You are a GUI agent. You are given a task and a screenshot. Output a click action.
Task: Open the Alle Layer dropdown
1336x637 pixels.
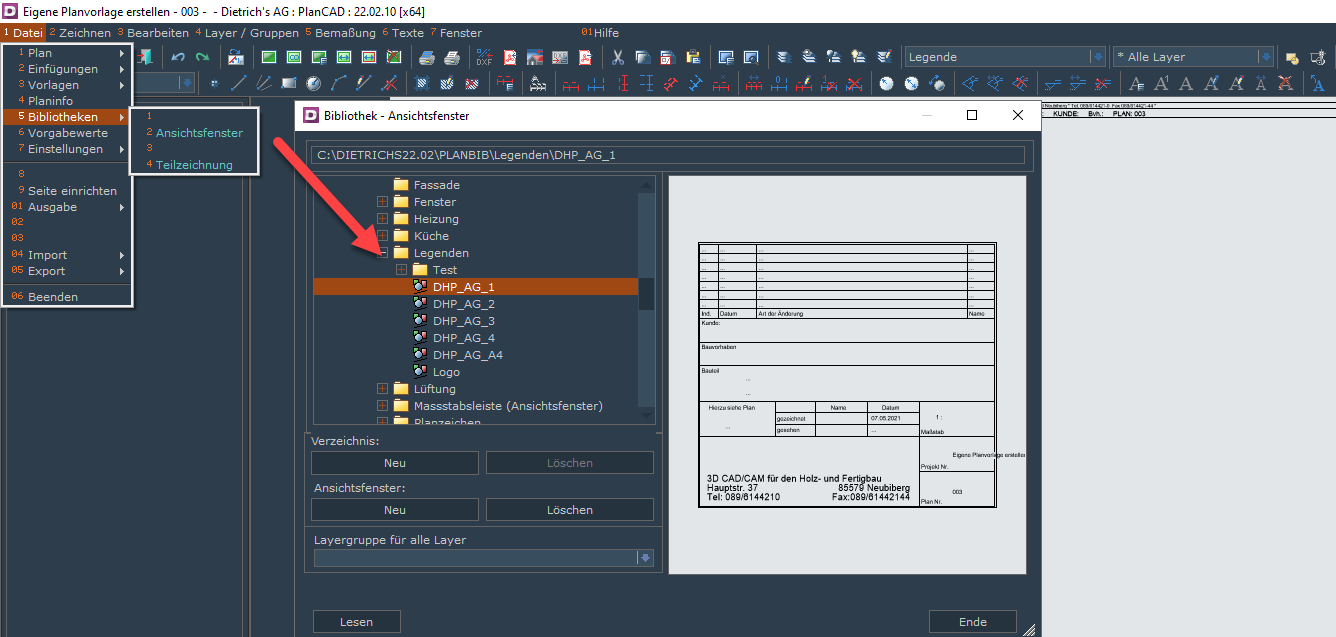(1265, 57)
